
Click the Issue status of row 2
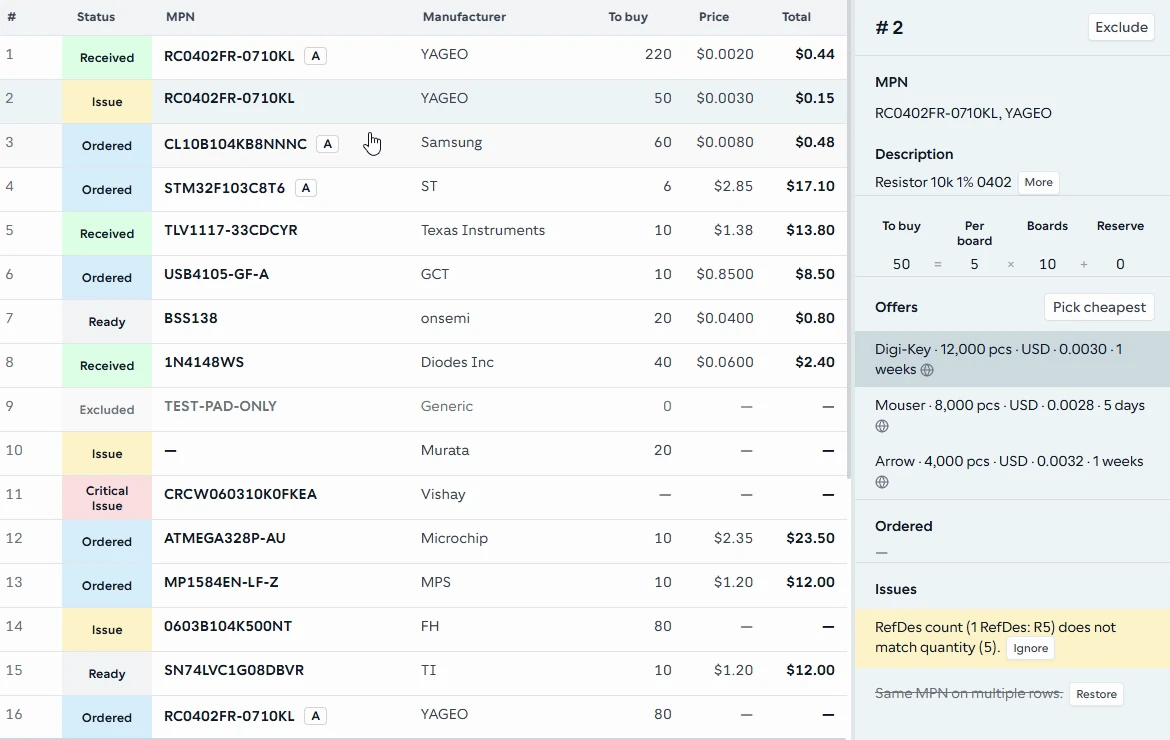click(x=107, y=101)
